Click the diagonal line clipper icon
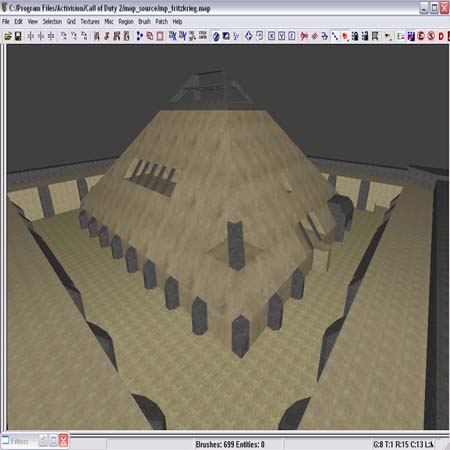The width and height of the screenshot is (450, 450). click(335, 36)
